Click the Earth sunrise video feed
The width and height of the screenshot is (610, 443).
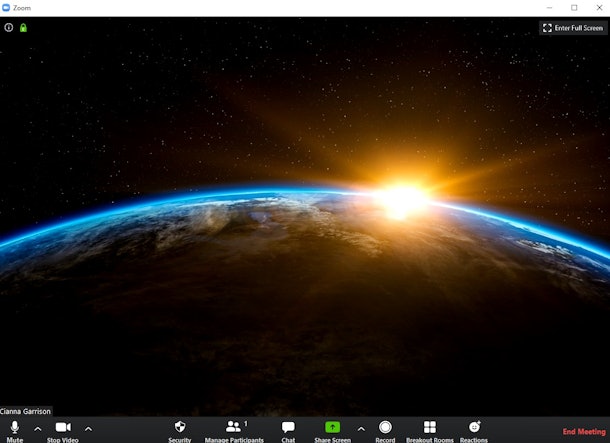pyautogui.click(x=305, y=220)
